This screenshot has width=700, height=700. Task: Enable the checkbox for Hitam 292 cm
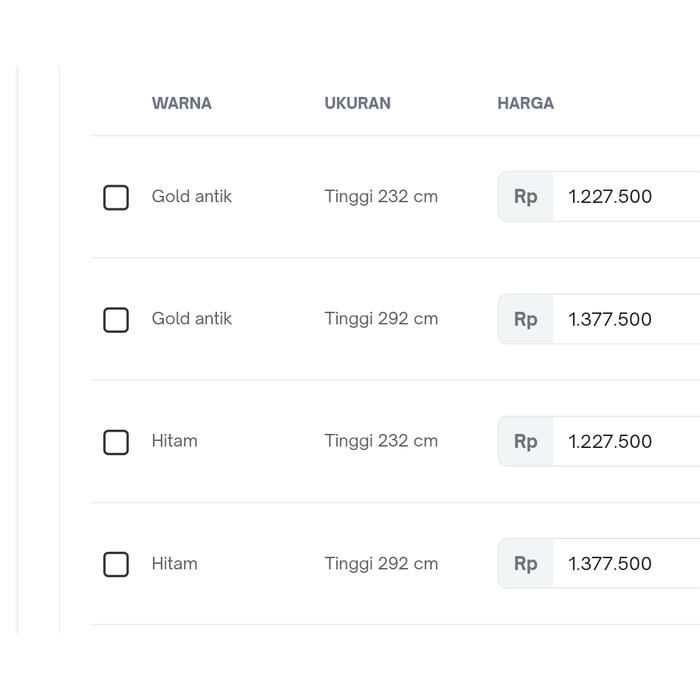pos(116,564)
